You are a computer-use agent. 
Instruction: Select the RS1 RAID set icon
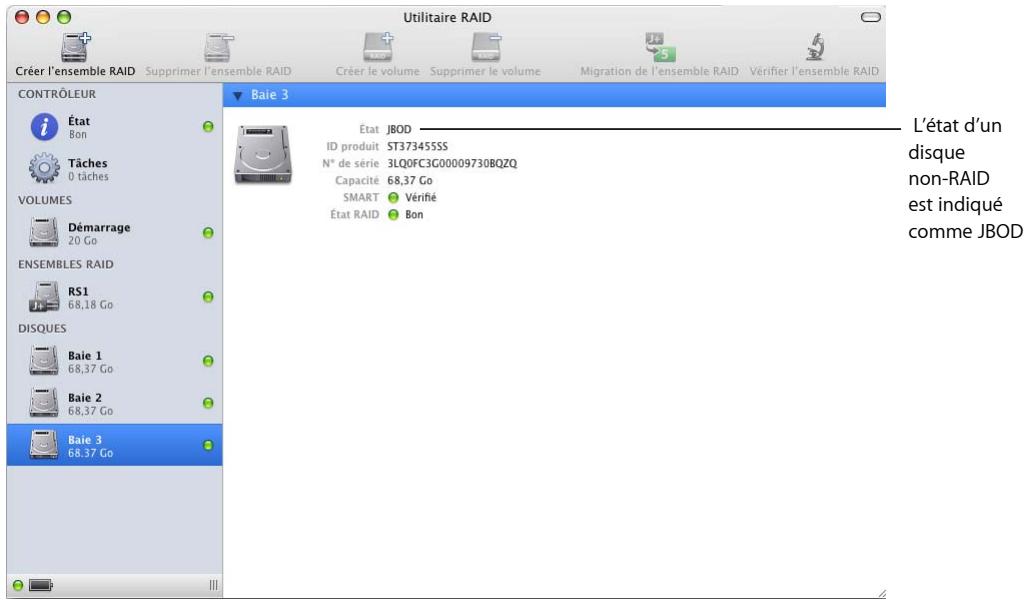pos(44,297)
